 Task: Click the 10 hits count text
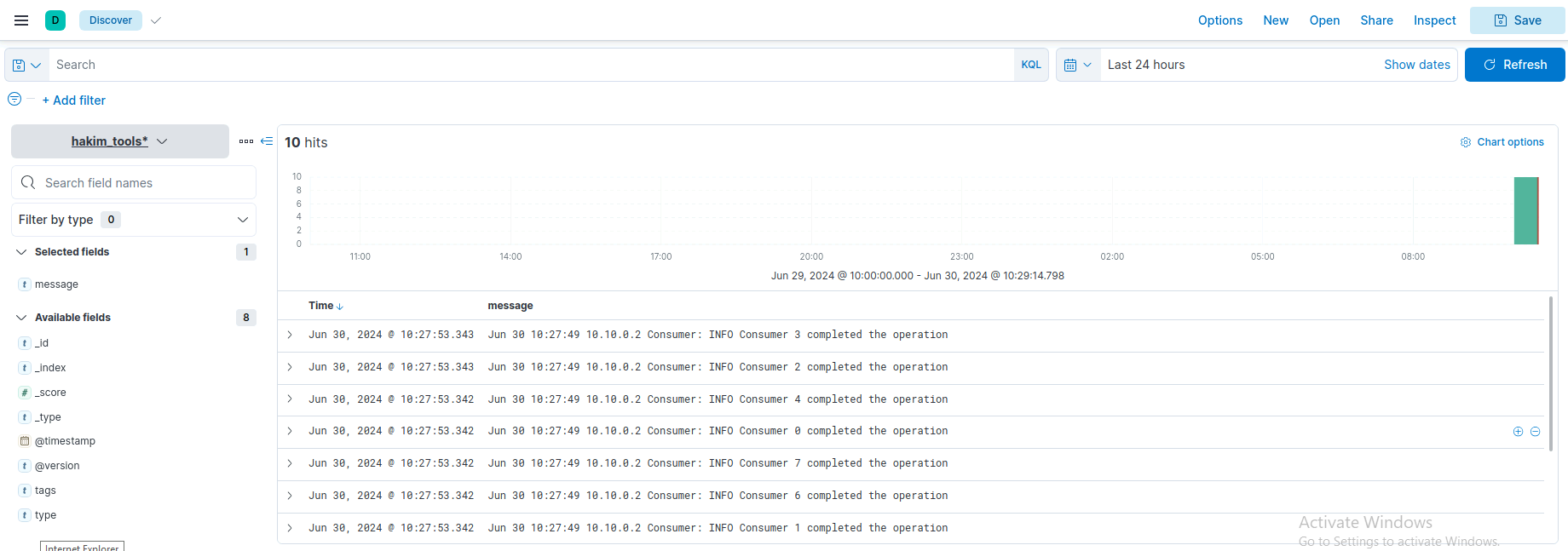click(306, 142)
